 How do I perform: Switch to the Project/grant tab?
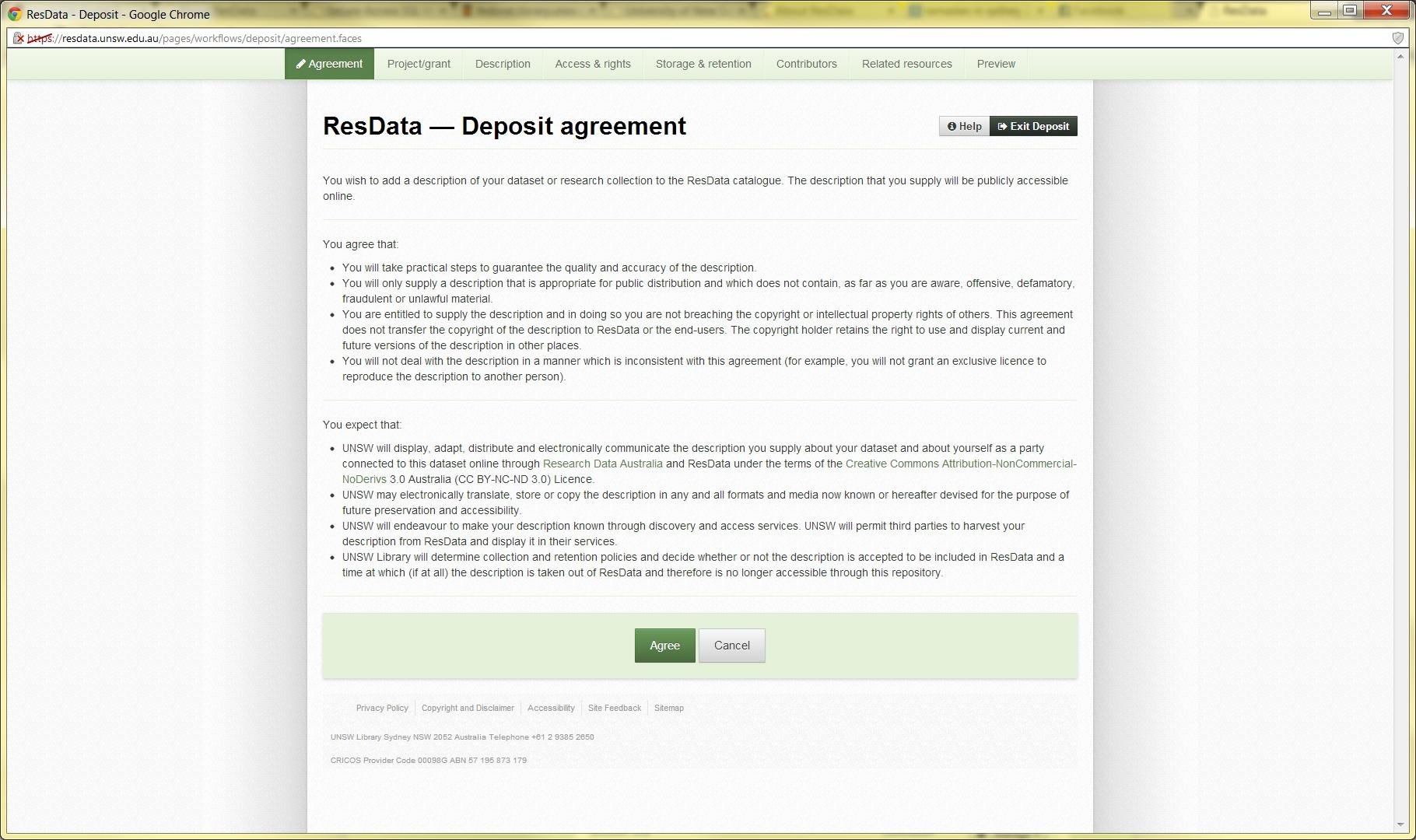[418, 64]
